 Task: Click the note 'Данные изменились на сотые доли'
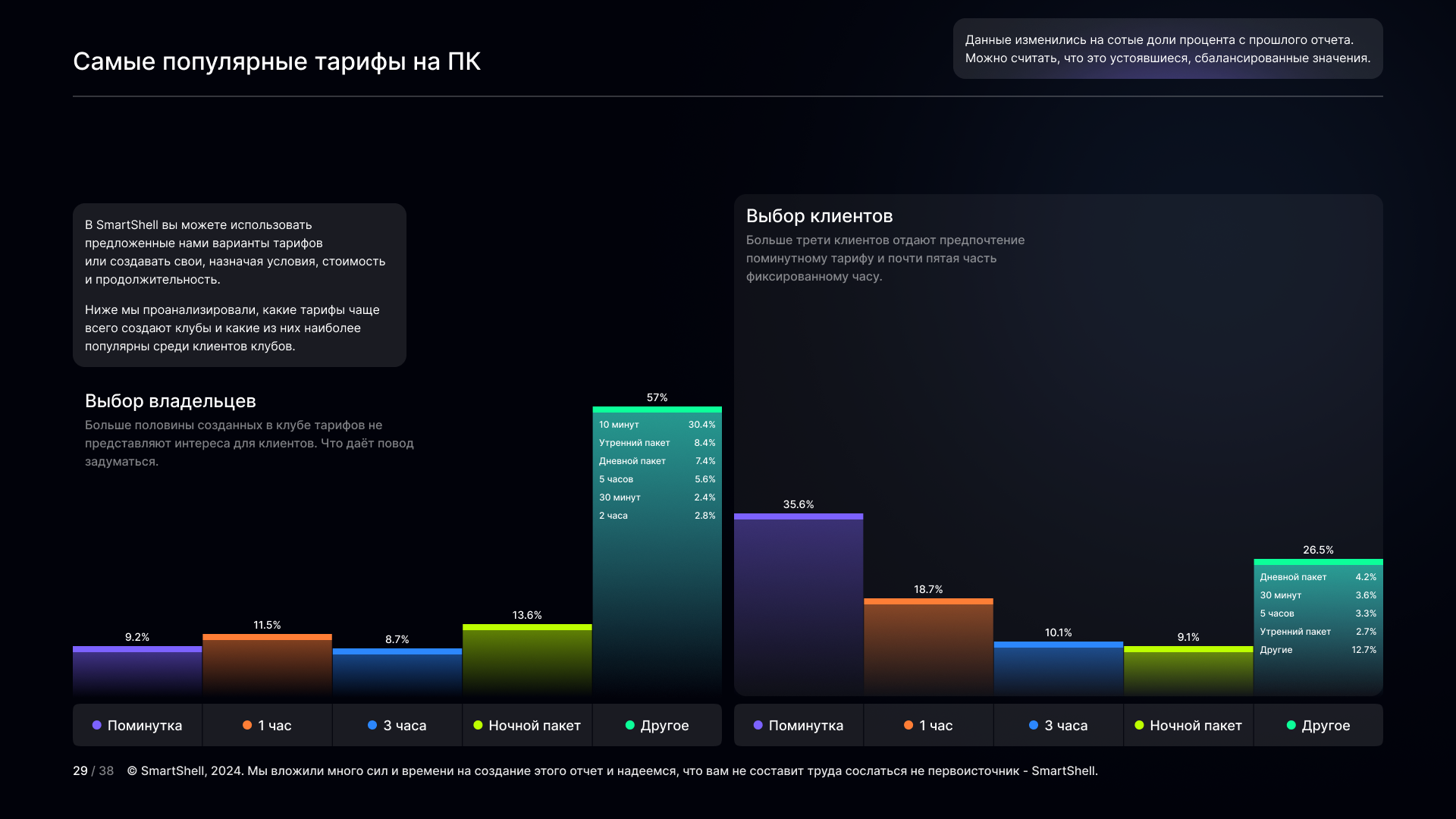[x=1168, y=49]
